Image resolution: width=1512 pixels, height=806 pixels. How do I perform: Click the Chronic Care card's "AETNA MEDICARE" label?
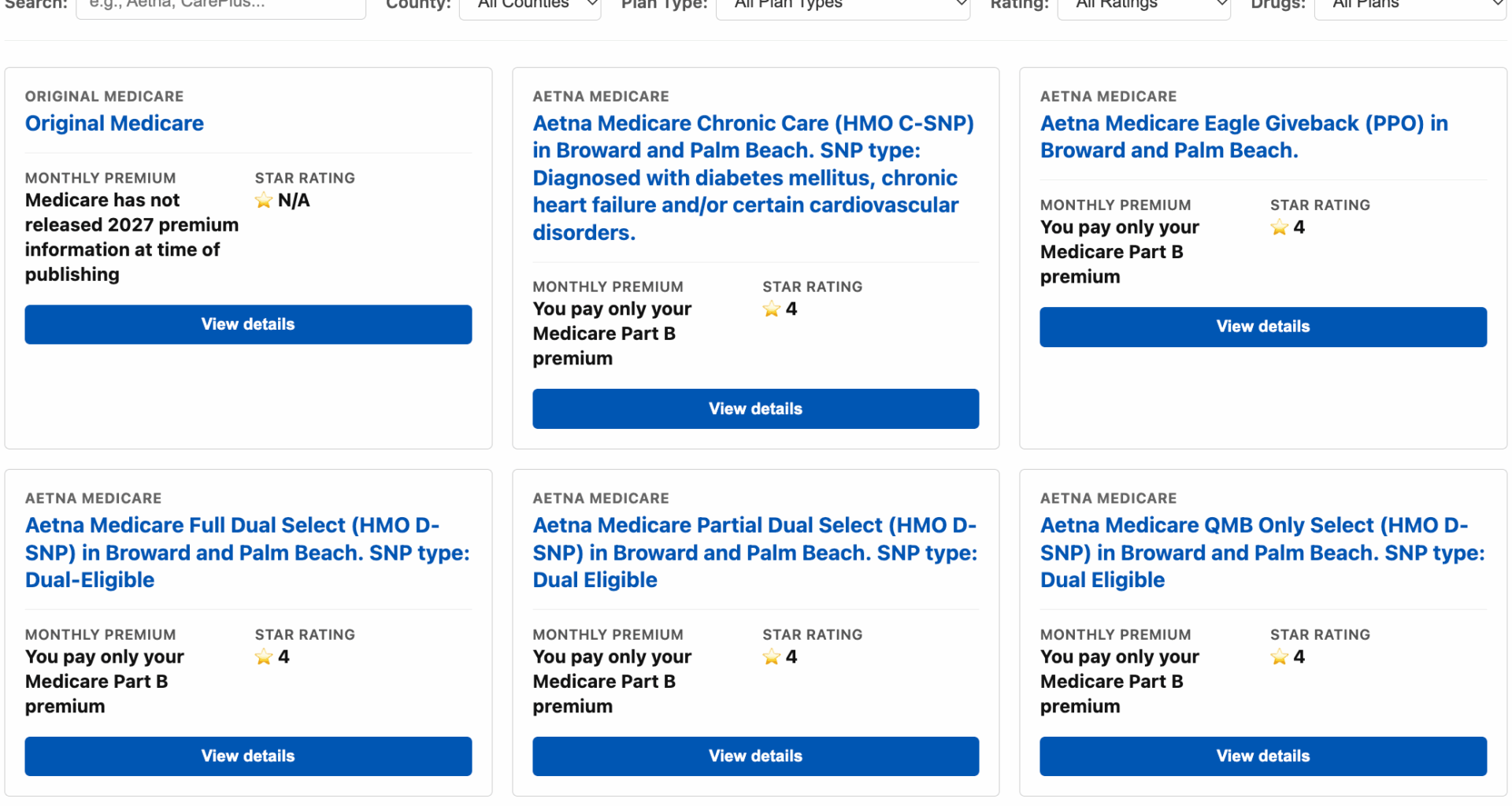[601, 96]
